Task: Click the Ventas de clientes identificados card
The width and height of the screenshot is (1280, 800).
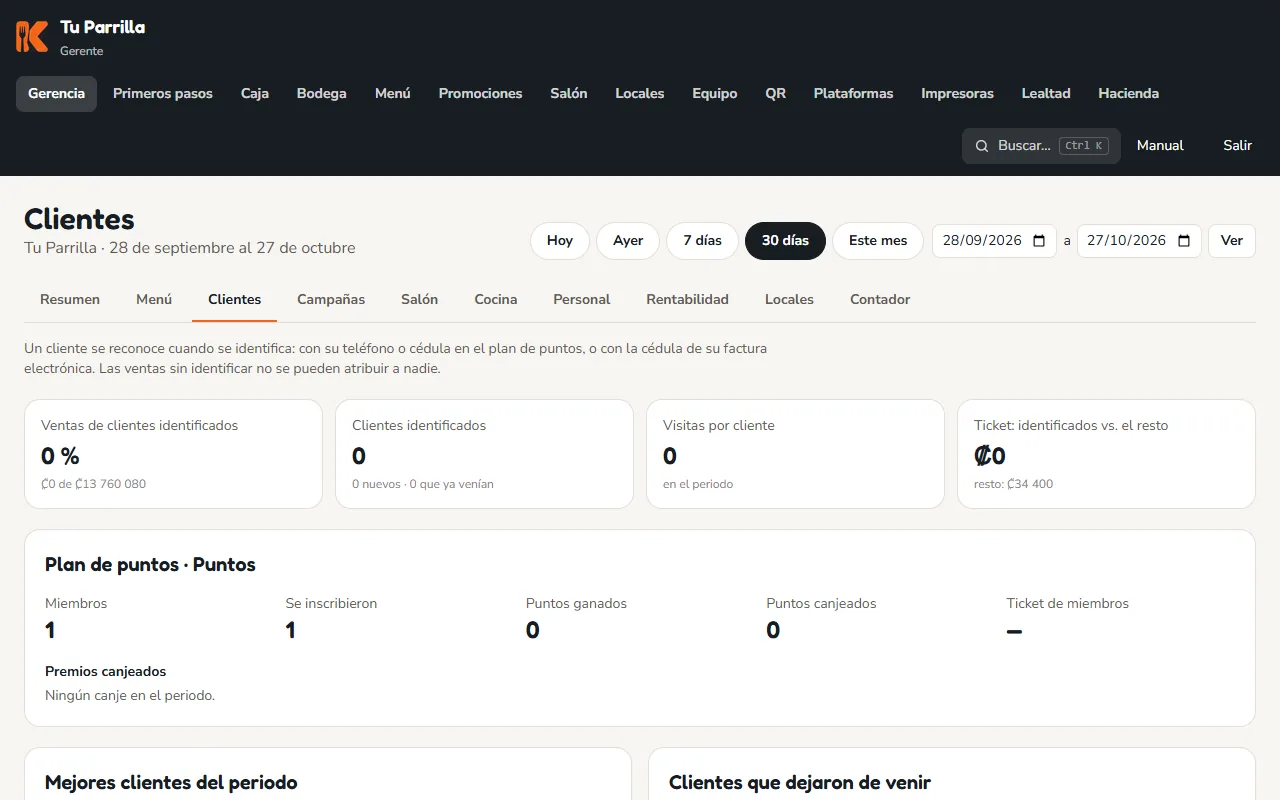Action: 173,454
